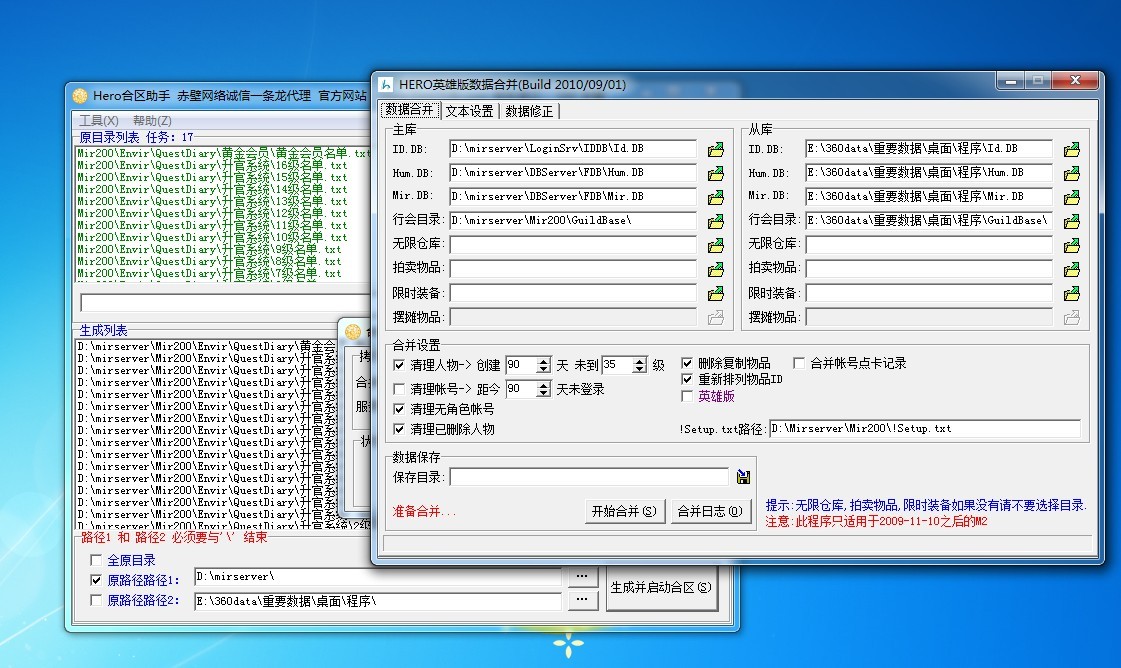Viewport: 1121px width, 668px height.
Task: Browse for 从库 拍卖物品 folder
Action: tap(1071, 269)
